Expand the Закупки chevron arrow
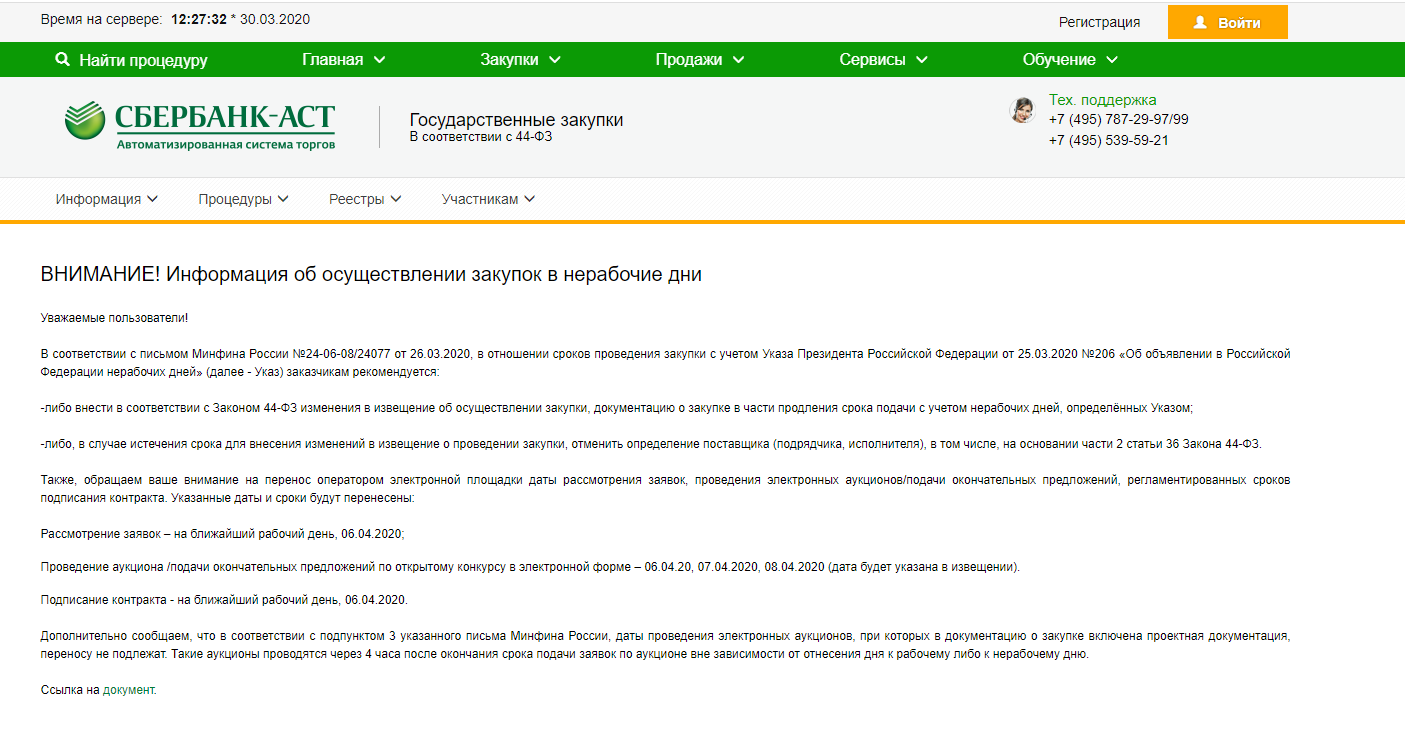The width and height of the screenshot is (1405, 753). [554, 60]
